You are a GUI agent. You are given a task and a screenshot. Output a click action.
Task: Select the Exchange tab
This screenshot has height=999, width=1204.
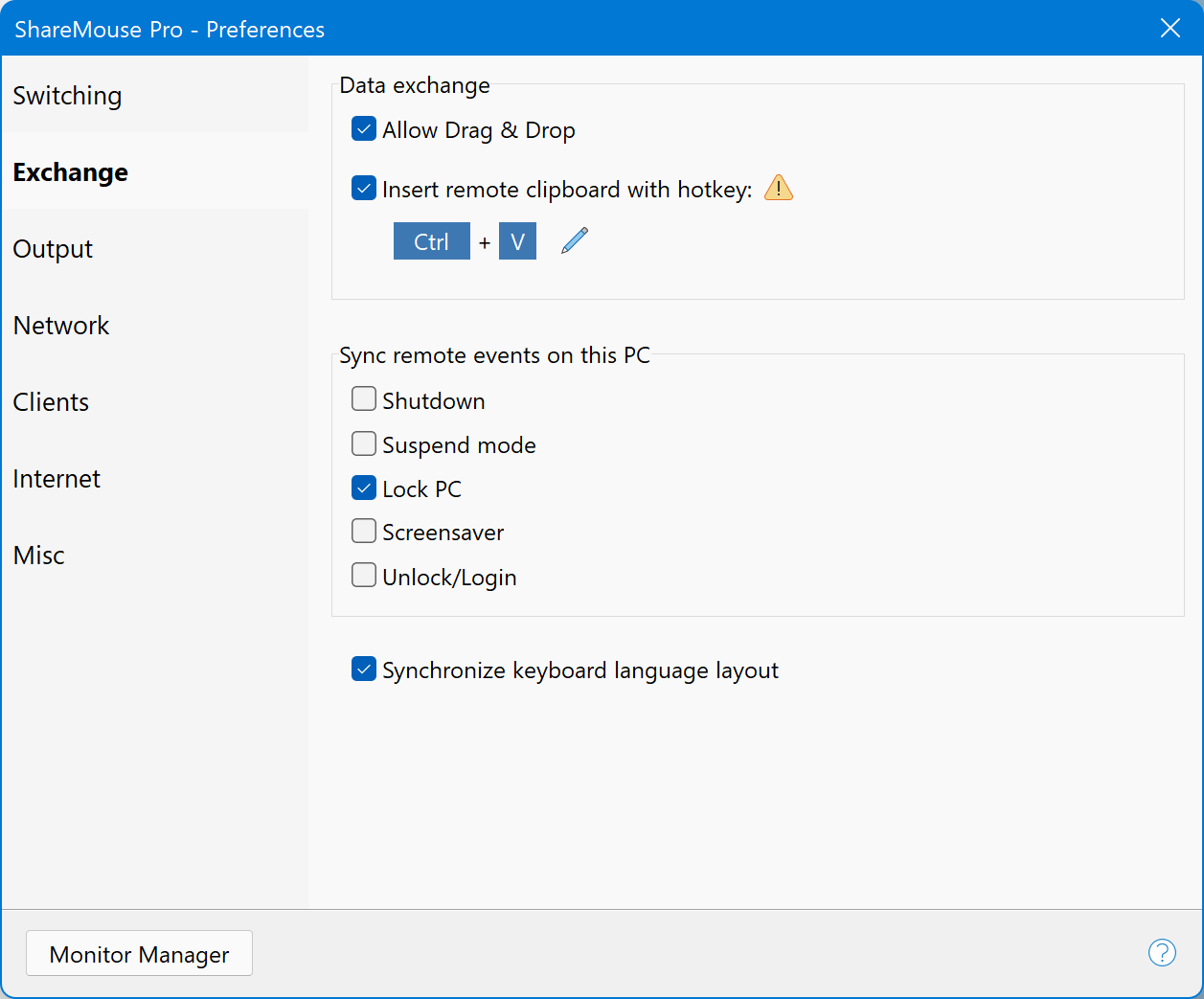click(155, 171)
